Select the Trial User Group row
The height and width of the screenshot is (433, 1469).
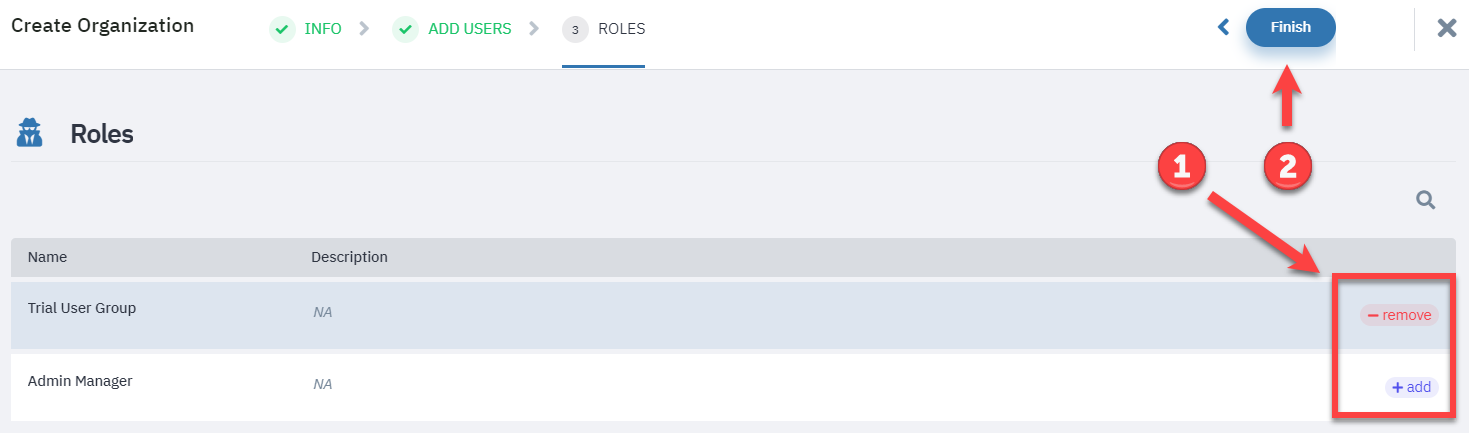734,315
